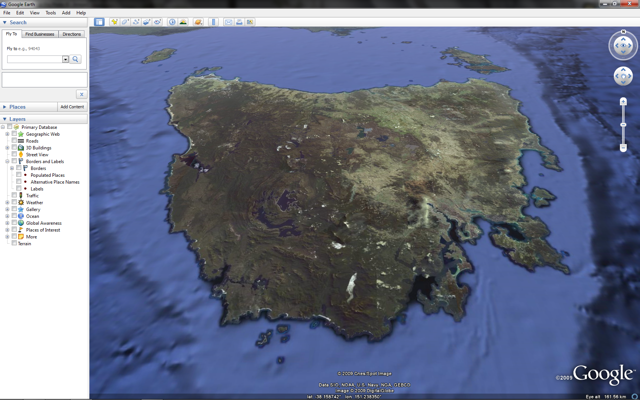The width and height of the screenshot is (640, 400).
Task: Expand the Borders sub-layer node
Action: (12, 168)
